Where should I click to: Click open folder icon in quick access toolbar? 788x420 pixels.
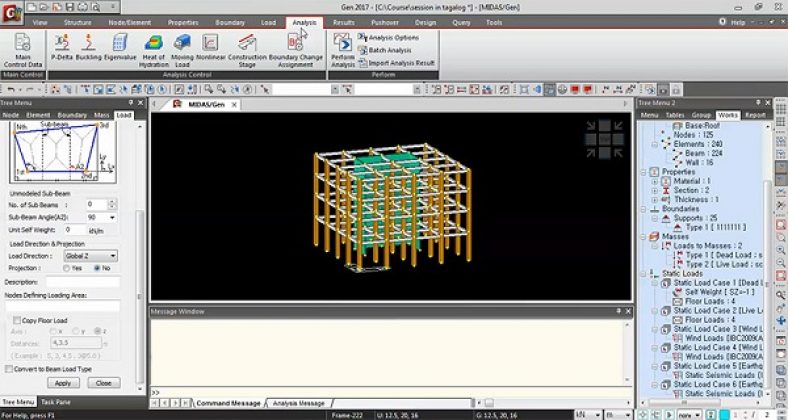click(44, 7)
